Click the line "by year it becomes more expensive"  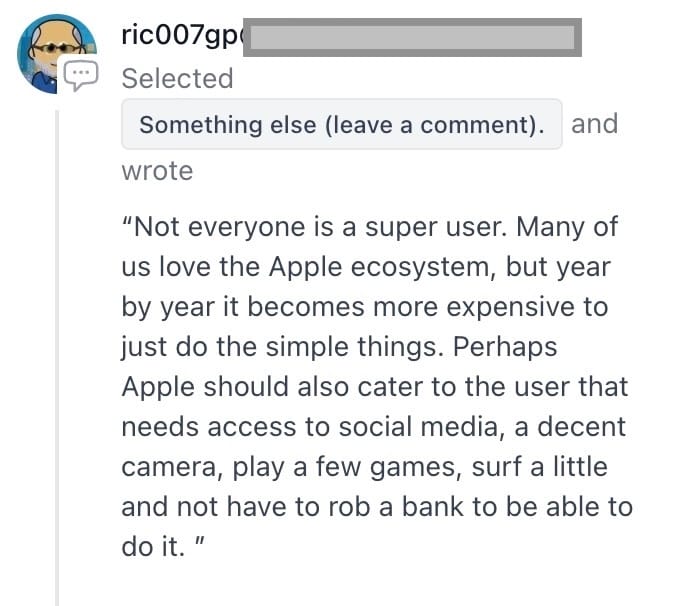point(364,306)
